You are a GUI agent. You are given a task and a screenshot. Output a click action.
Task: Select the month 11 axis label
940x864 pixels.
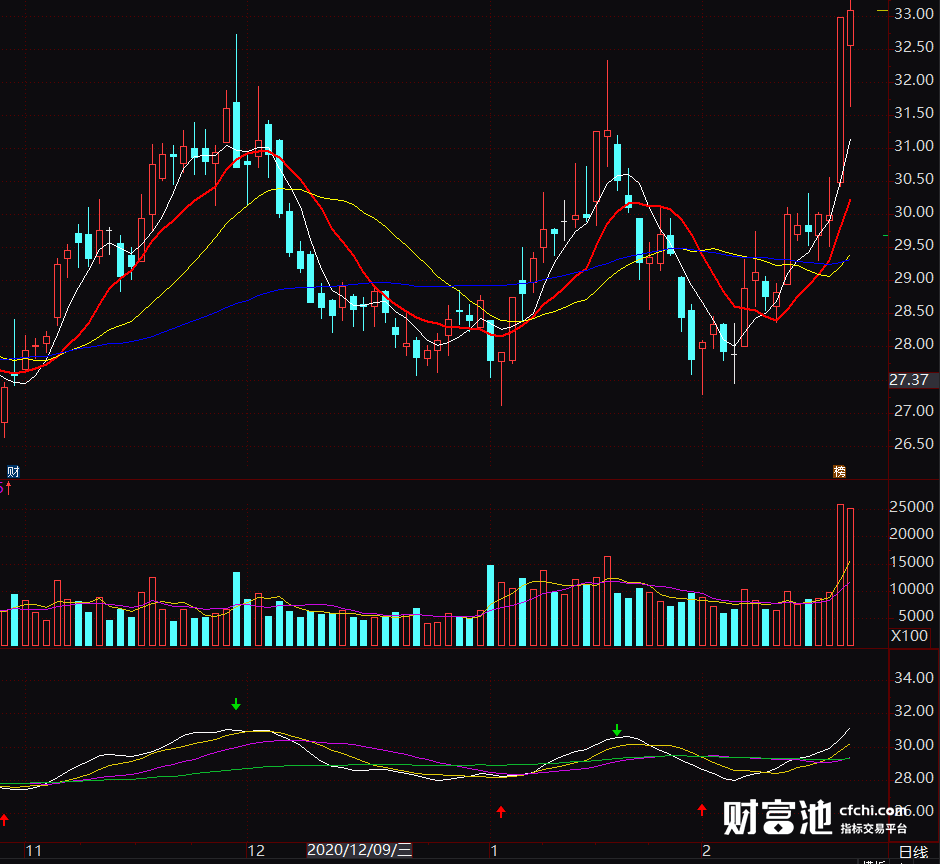tap(34, 850)
